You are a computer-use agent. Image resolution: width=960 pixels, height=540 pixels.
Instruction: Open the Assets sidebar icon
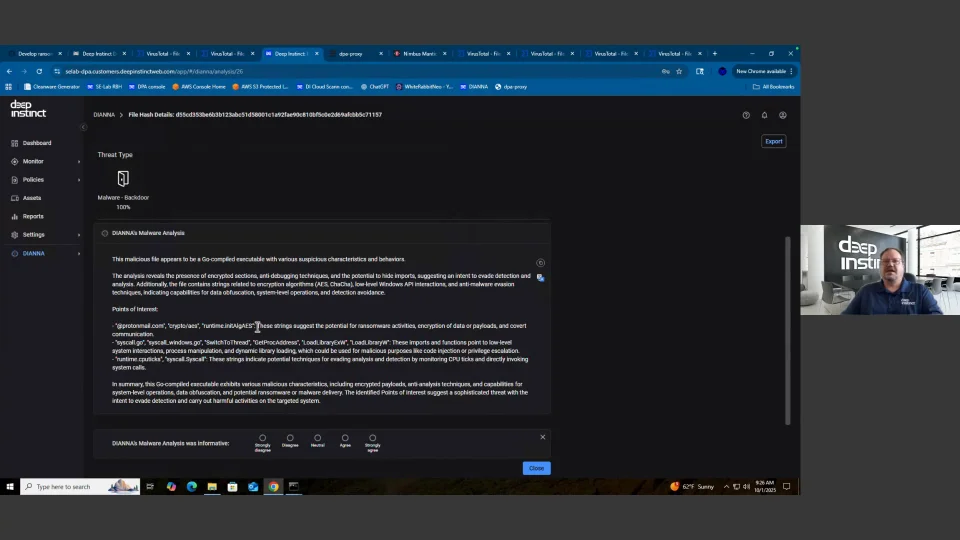pos(15,198)
